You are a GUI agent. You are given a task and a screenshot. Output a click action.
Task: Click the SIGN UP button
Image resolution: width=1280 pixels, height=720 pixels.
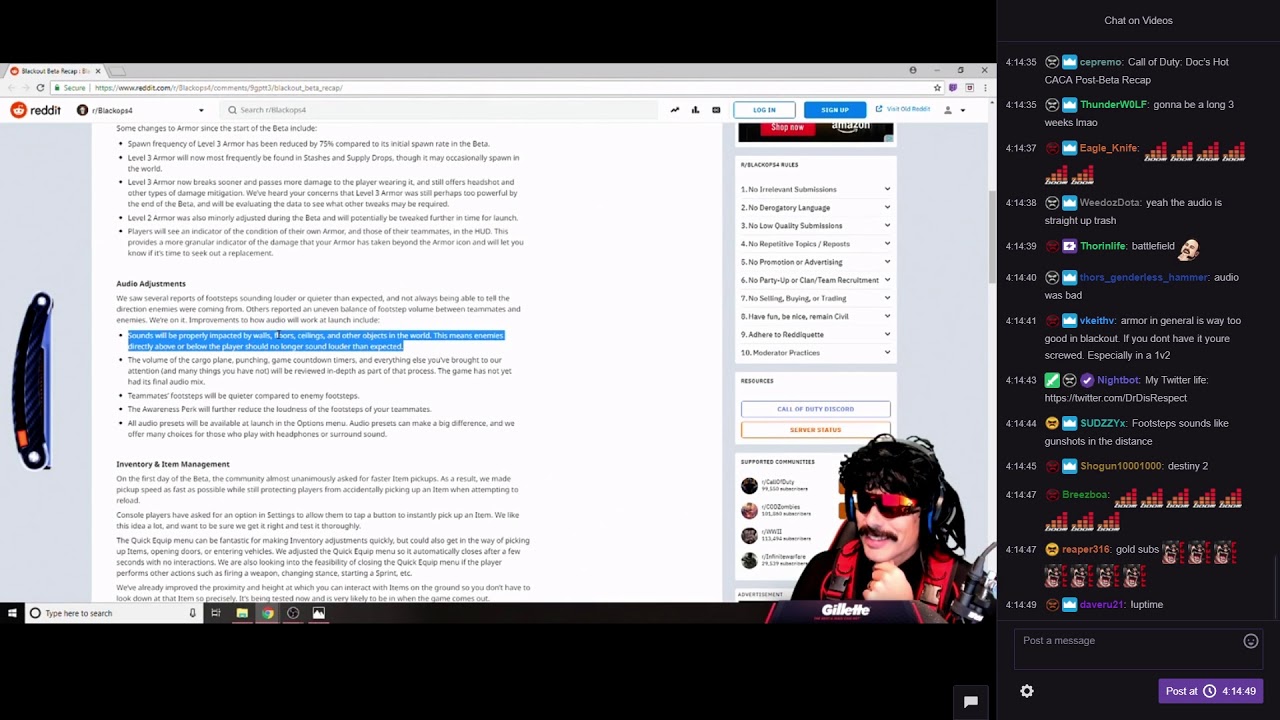pos(835,110)
